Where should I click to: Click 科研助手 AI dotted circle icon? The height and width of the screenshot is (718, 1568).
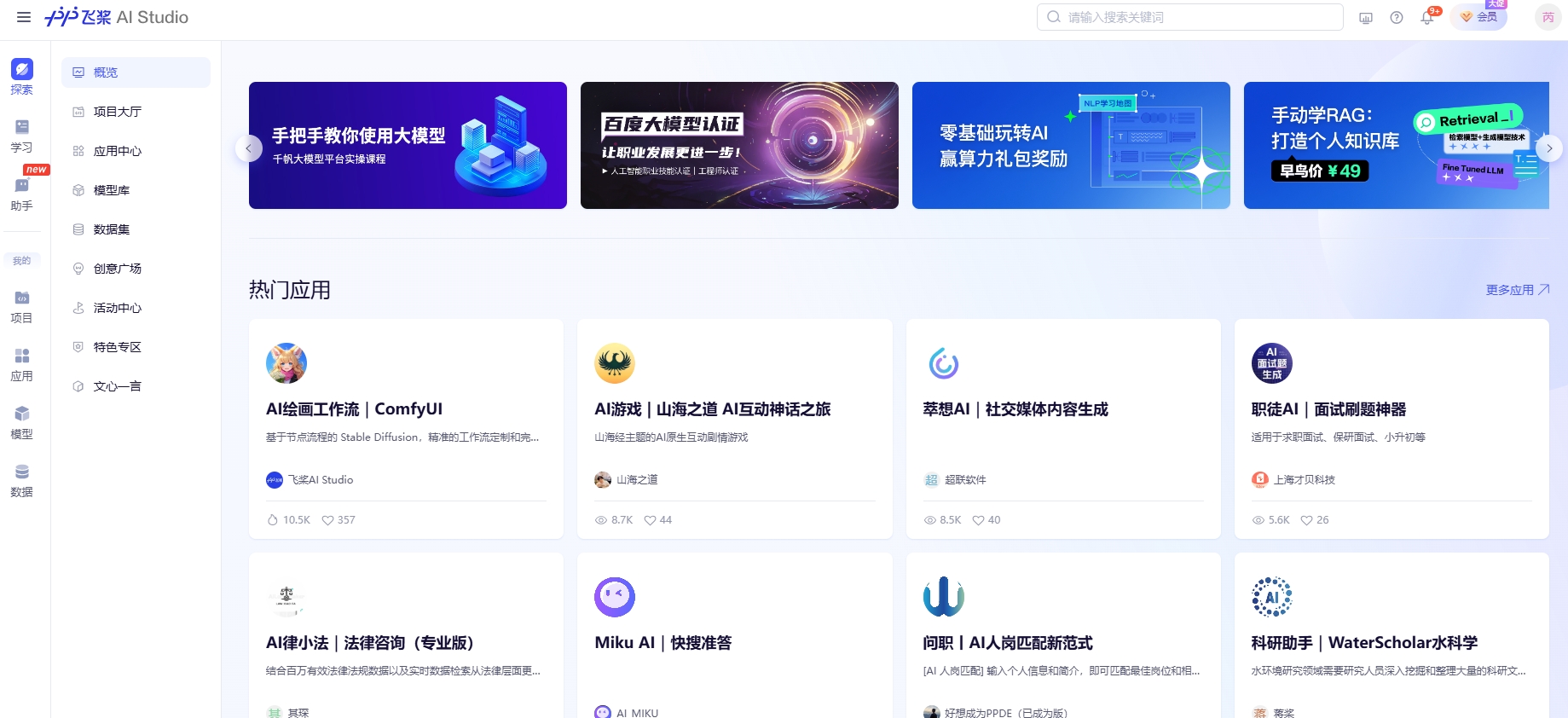tap(1272, 597)
